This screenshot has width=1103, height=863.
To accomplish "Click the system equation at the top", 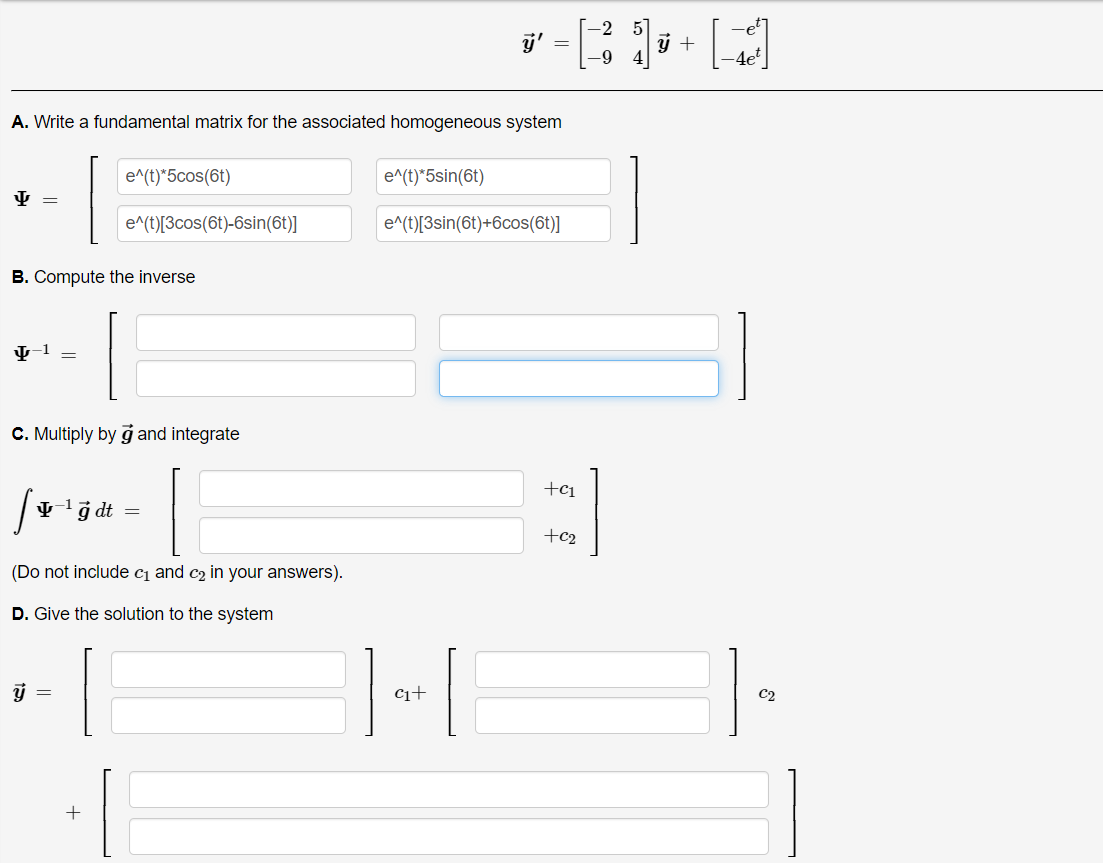I will pyautogui.click(x=645, y=44).
